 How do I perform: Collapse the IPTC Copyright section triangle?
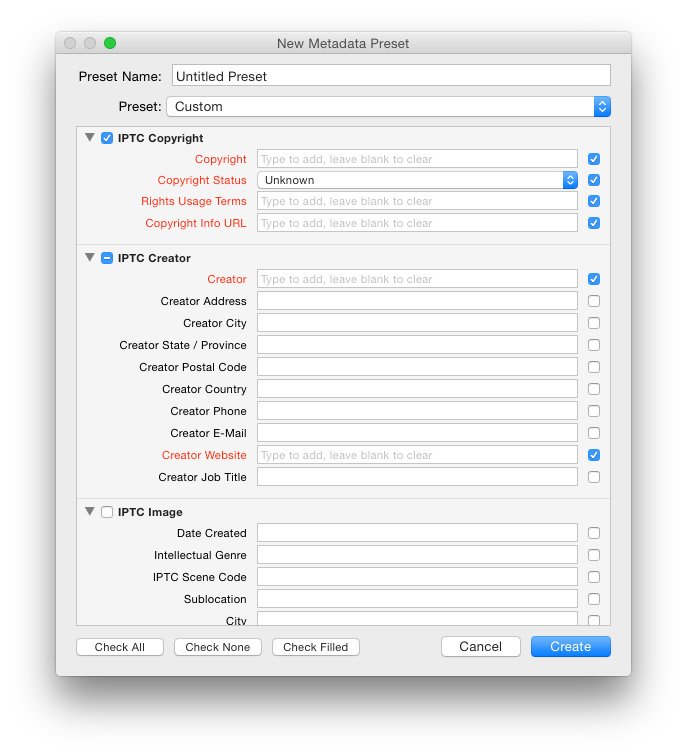tap(90, 137)
